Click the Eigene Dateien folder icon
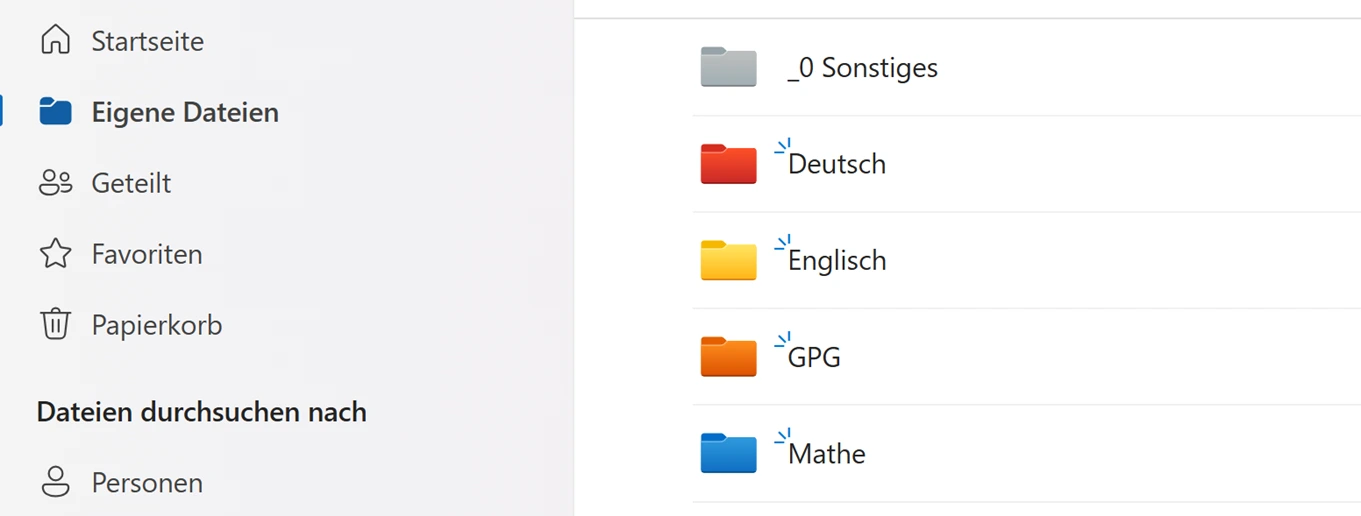 (55, 112)
